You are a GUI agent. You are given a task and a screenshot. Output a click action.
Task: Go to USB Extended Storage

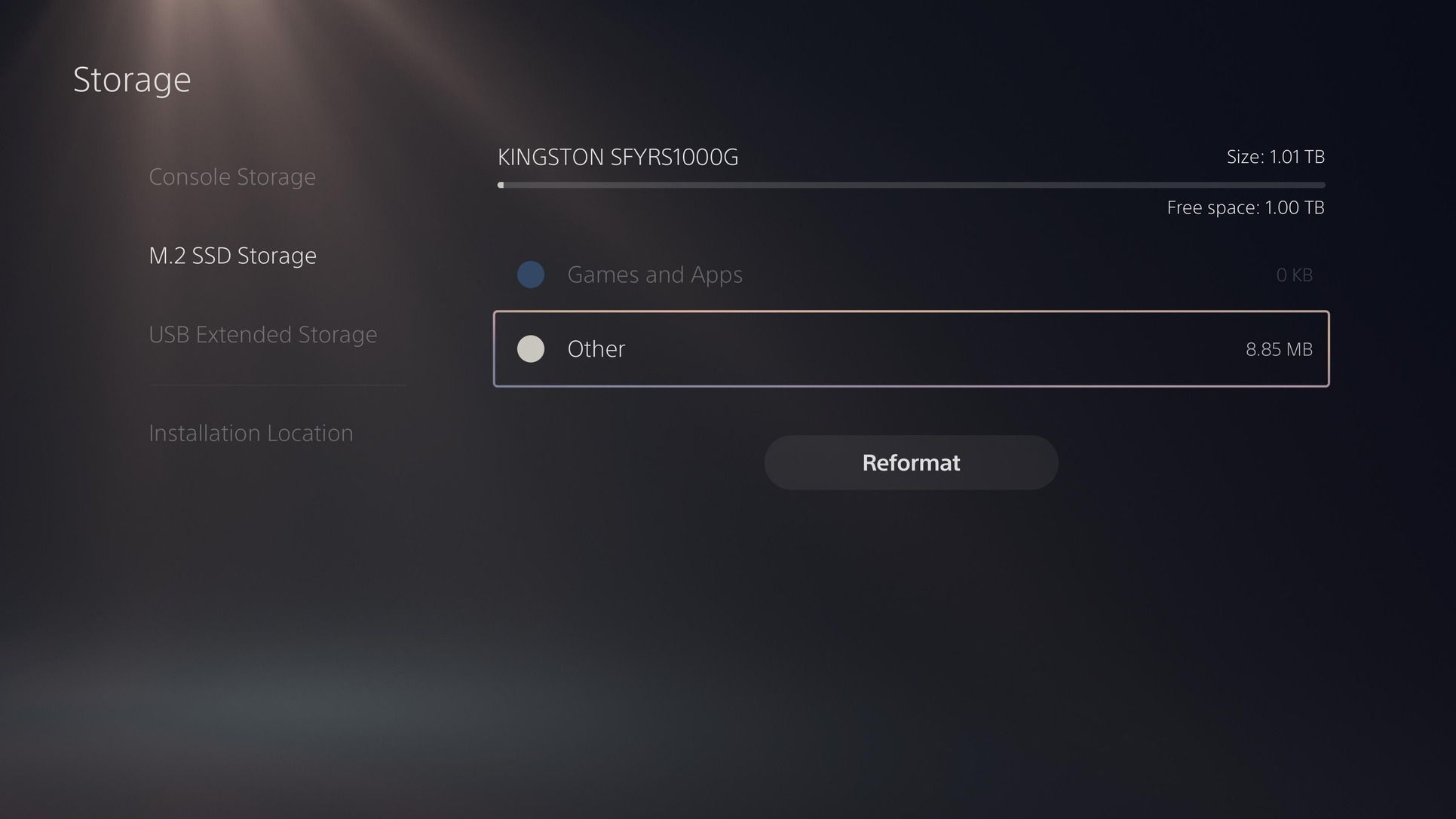pos(263,334)
